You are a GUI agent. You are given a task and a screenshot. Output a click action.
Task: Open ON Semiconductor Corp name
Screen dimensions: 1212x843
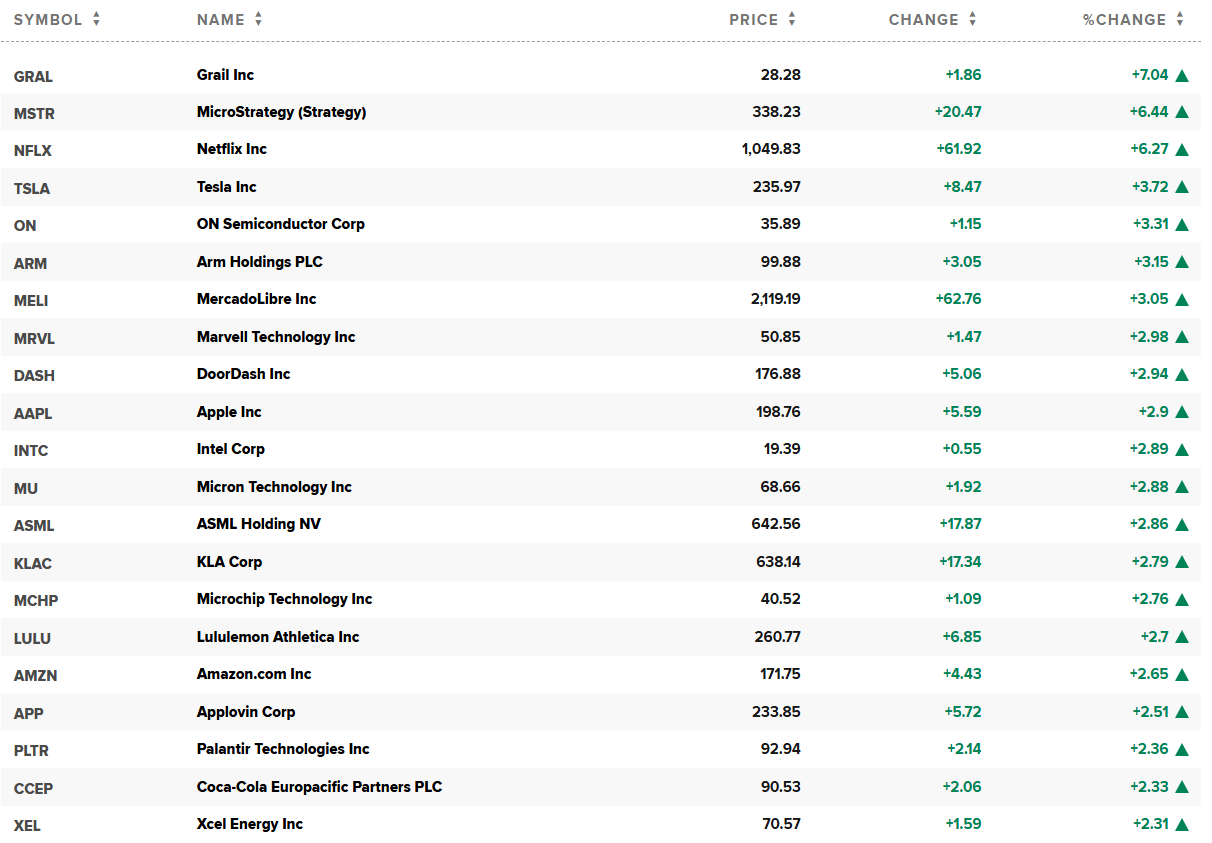pos(281,224)
